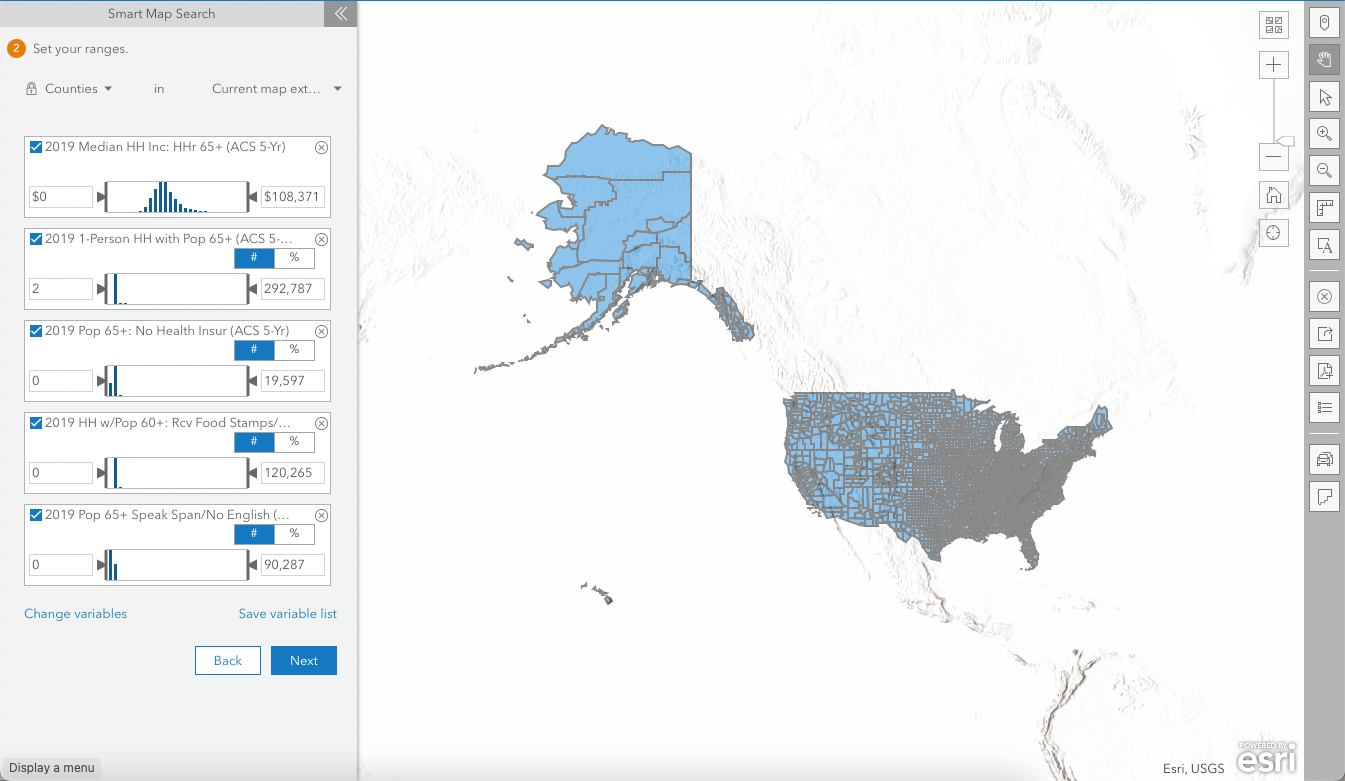Open the text annotation tool
The width and height of the screenshot is (1345, 781).
1324,245
